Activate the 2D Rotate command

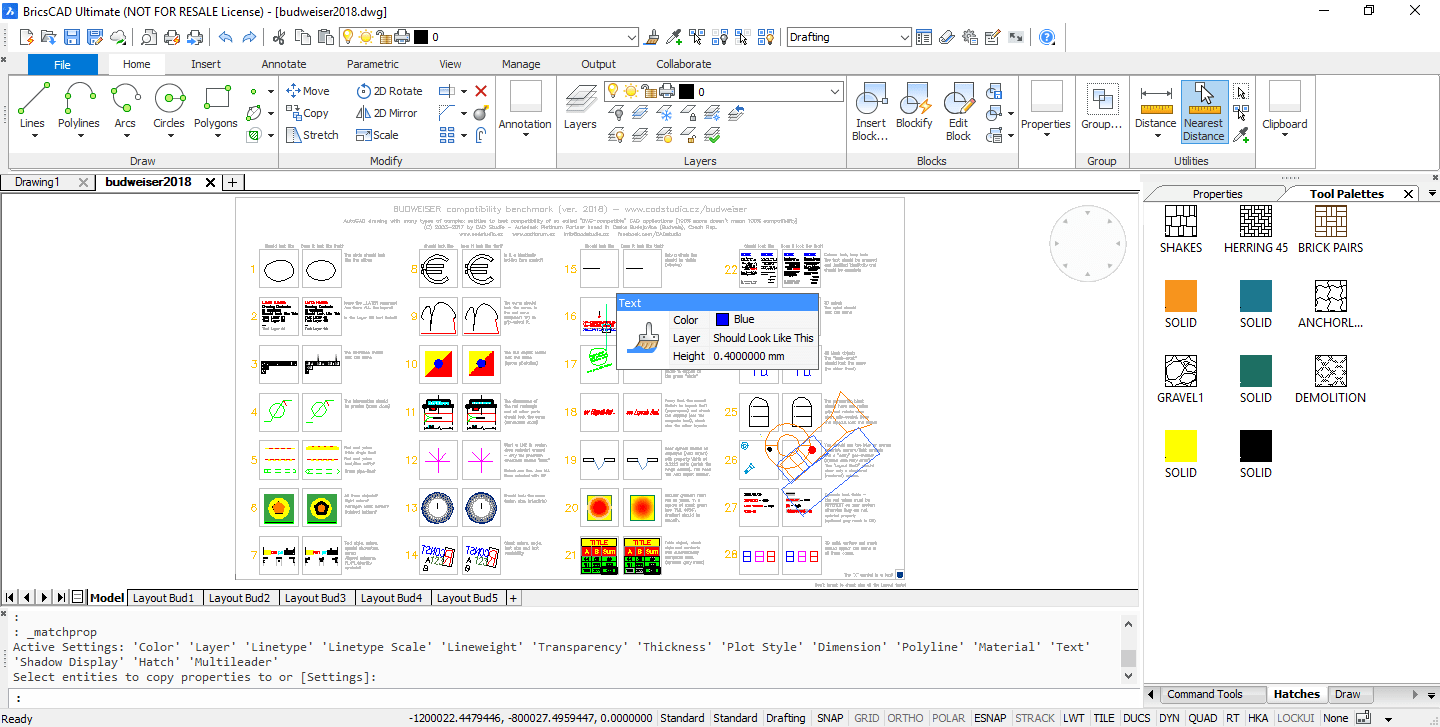click(x=389, y=91)
